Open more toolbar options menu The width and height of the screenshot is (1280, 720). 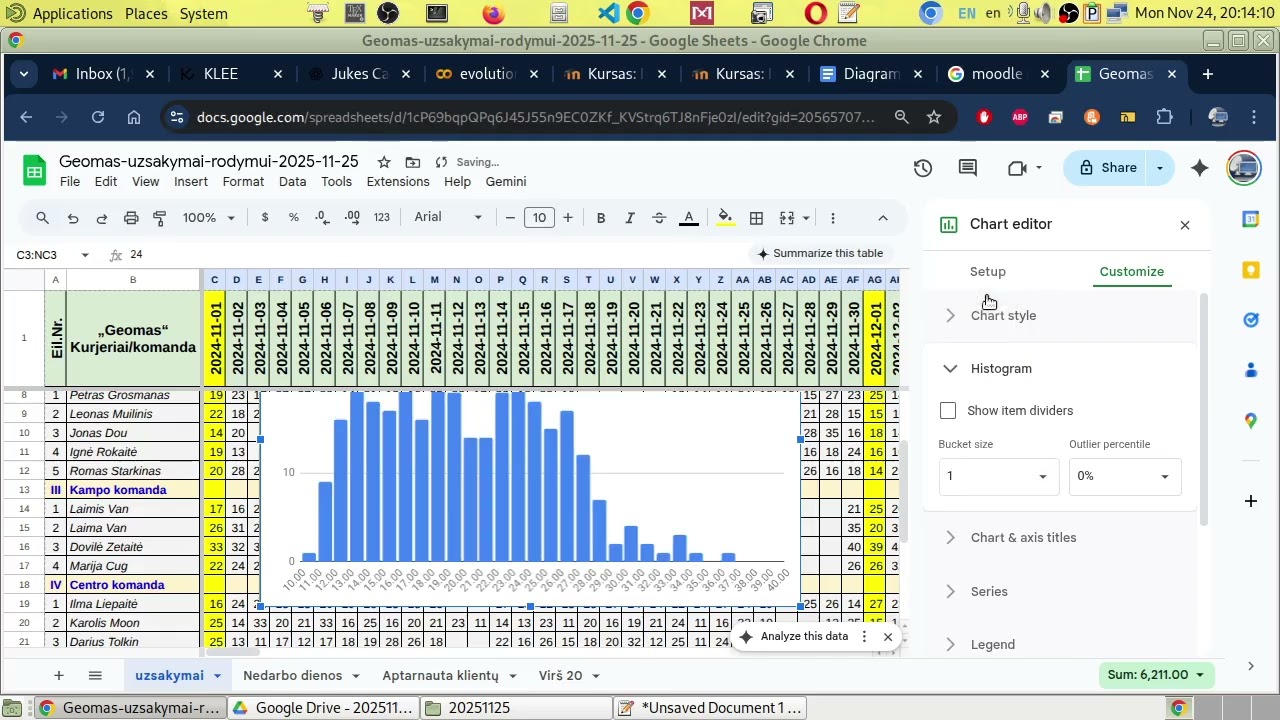833,218
